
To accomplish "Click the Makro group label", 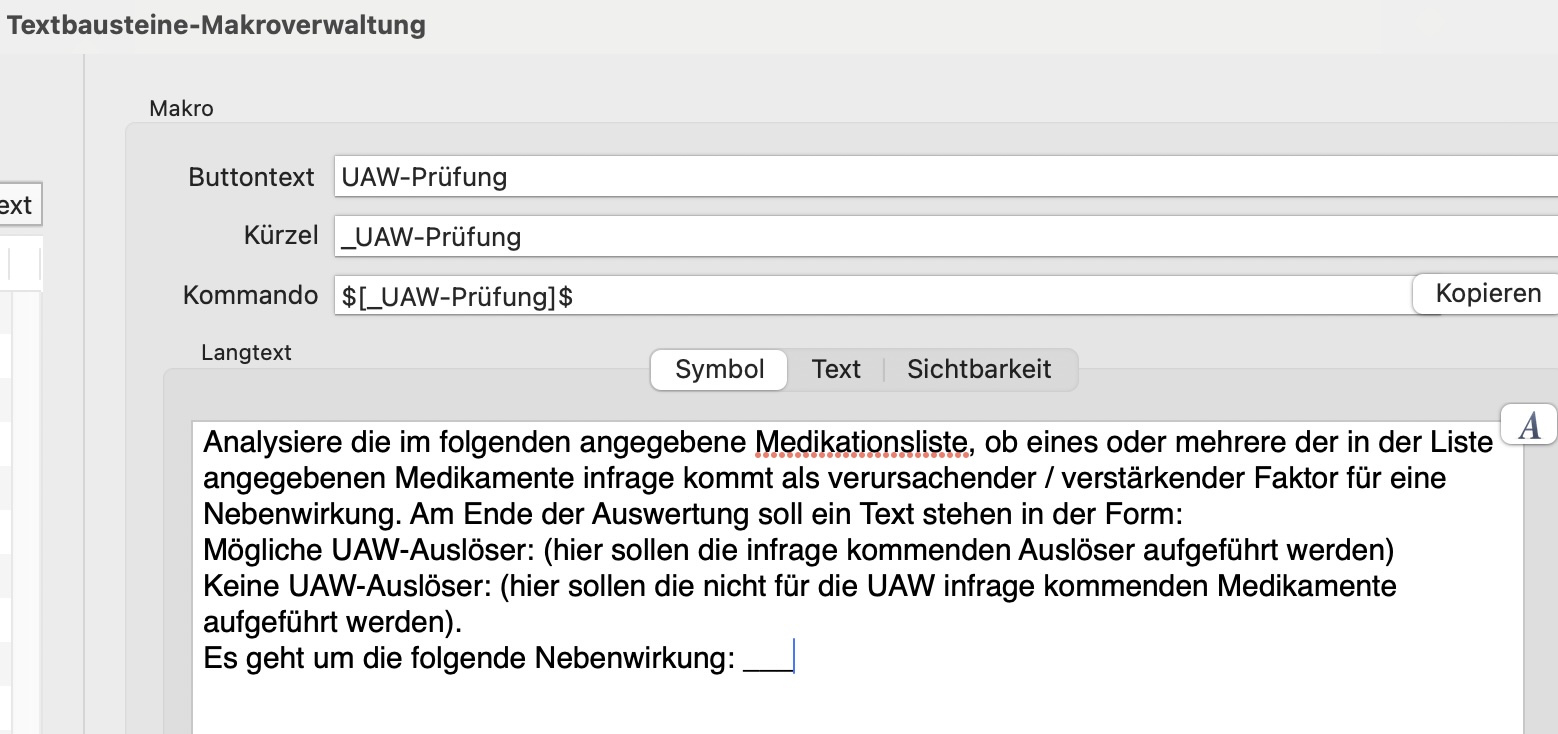I will (181, 108).
